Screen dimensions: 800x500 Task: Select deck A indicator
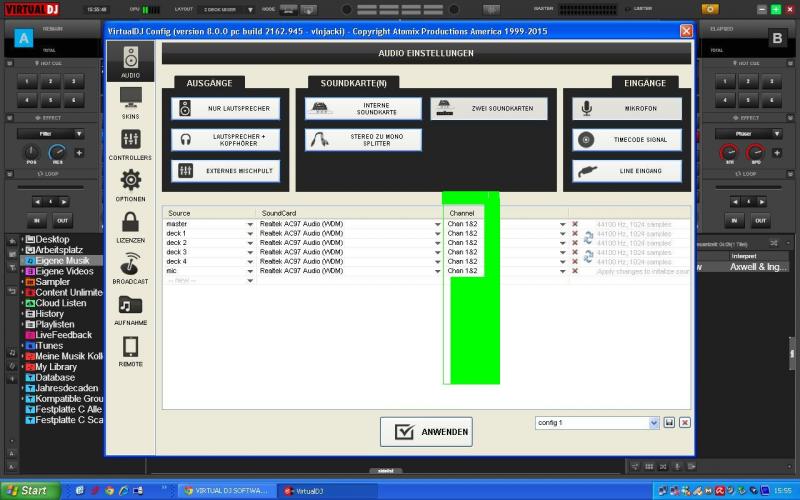click(x=23, y=38)
